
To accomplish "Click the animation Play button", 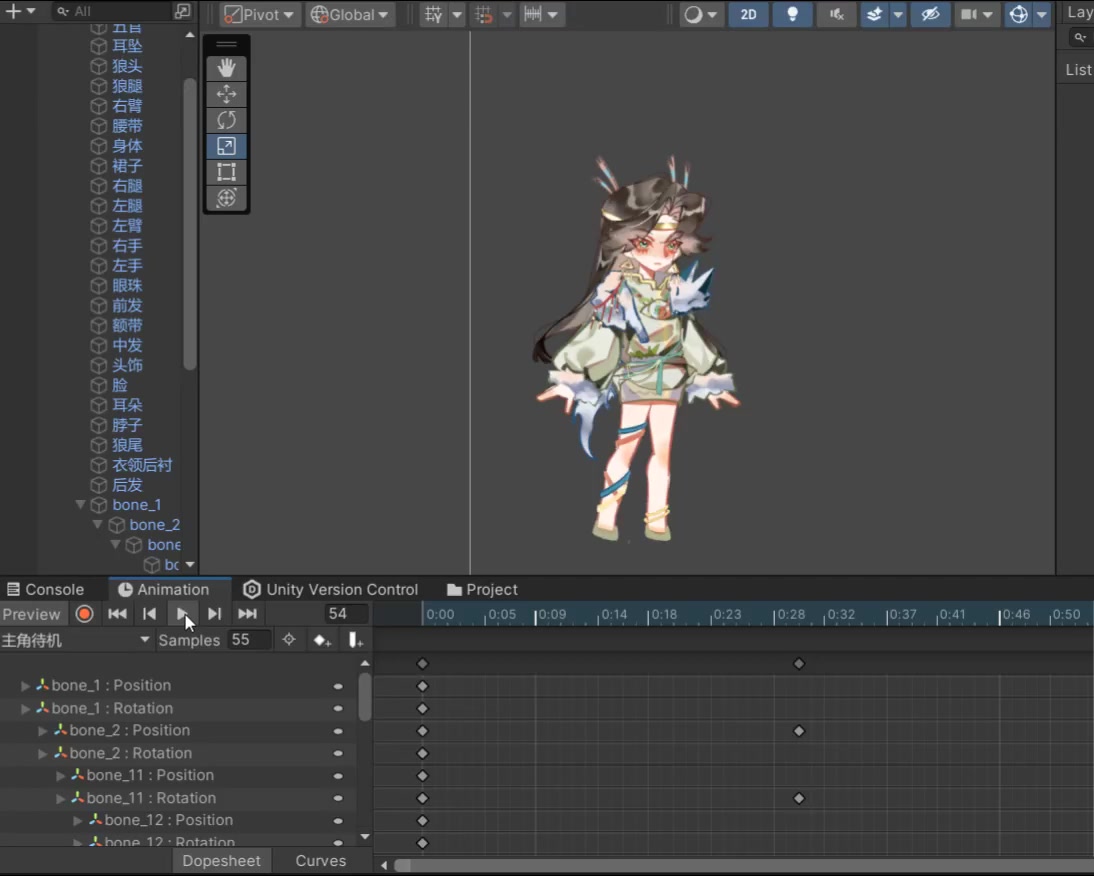I will tap(181, 614).
